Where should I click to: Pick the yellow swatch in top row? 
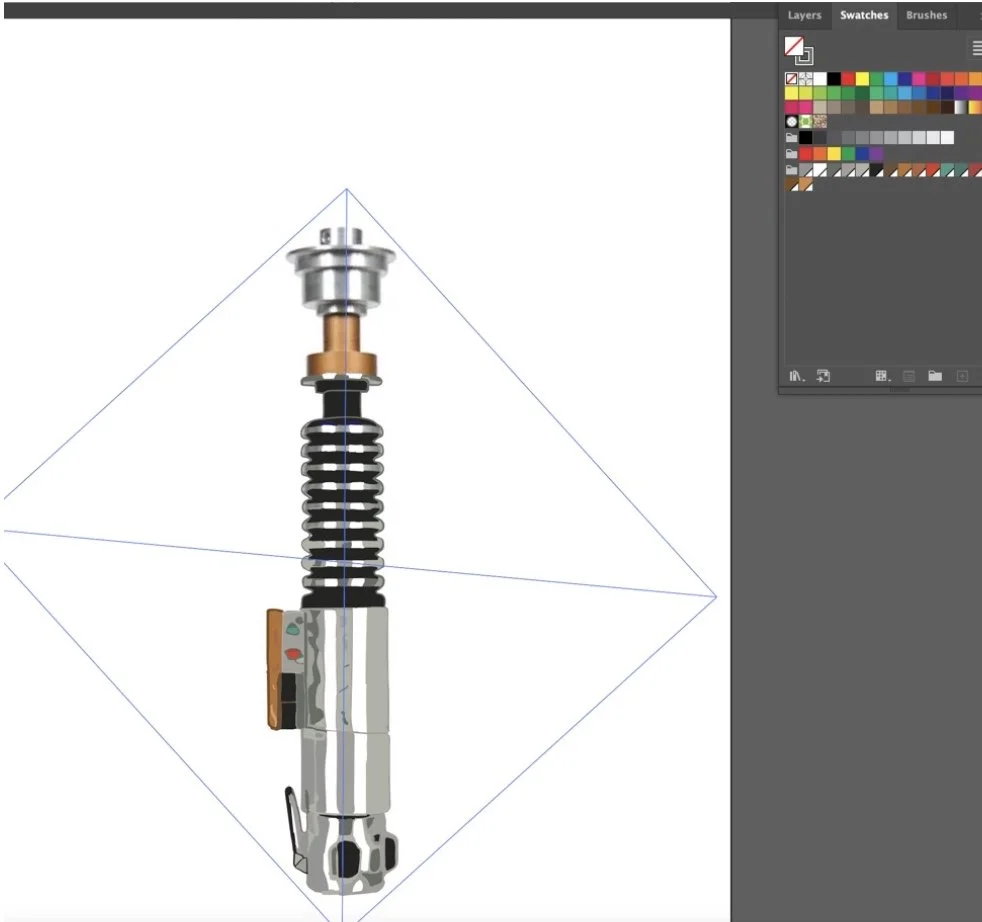tap(862, 78)
